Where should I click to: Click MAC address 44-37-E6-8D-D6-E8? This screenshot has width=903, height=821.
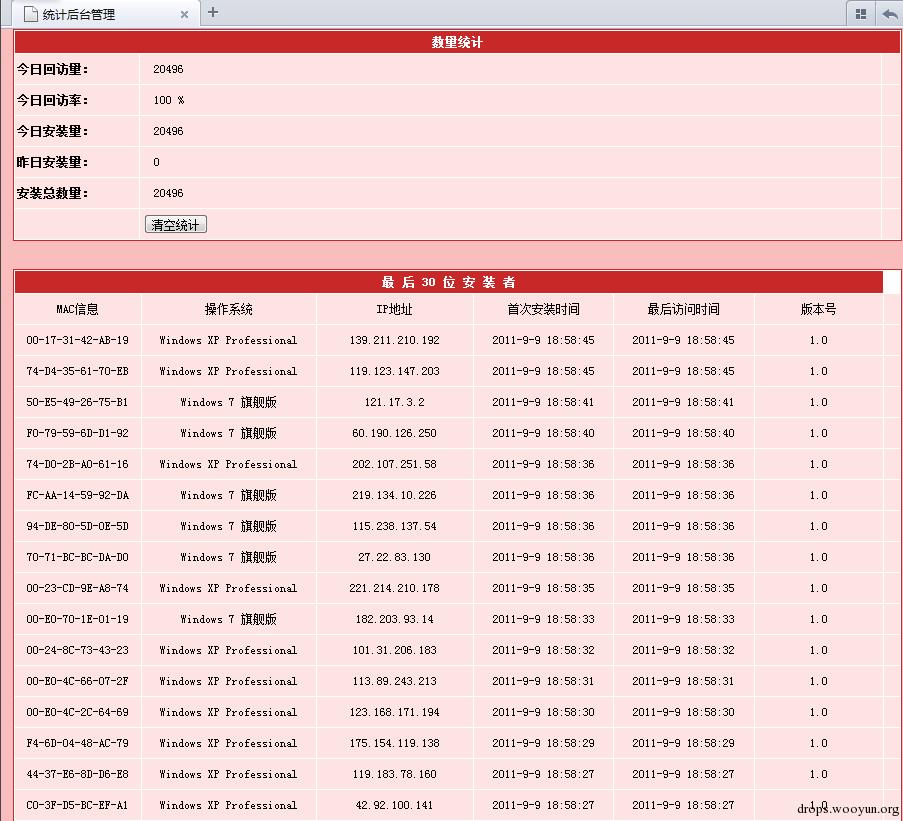[77, 774]
